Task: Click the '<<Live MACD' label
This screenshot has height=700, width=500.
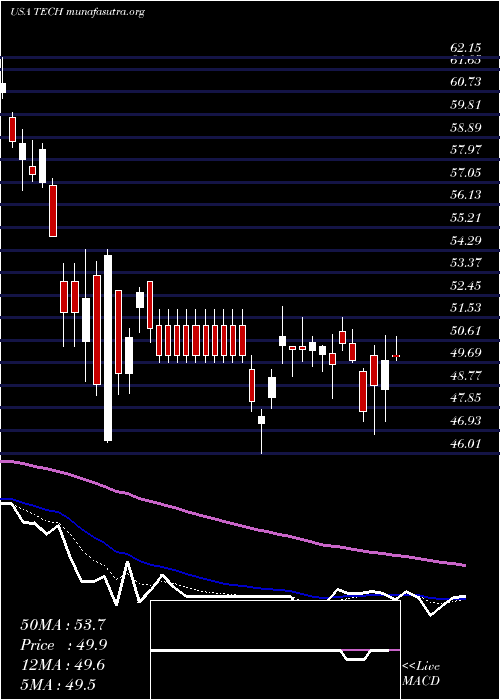Action: click(x=421, y=674)
